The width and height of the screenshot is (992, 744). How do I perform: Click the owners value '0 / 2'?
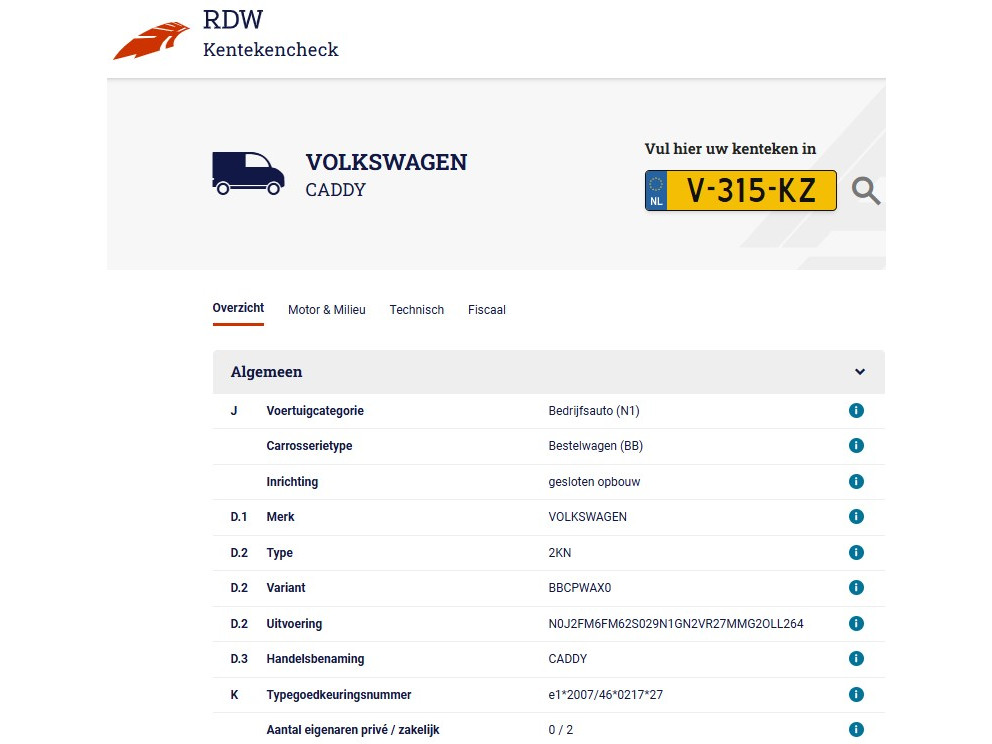[x=561, y=729]
